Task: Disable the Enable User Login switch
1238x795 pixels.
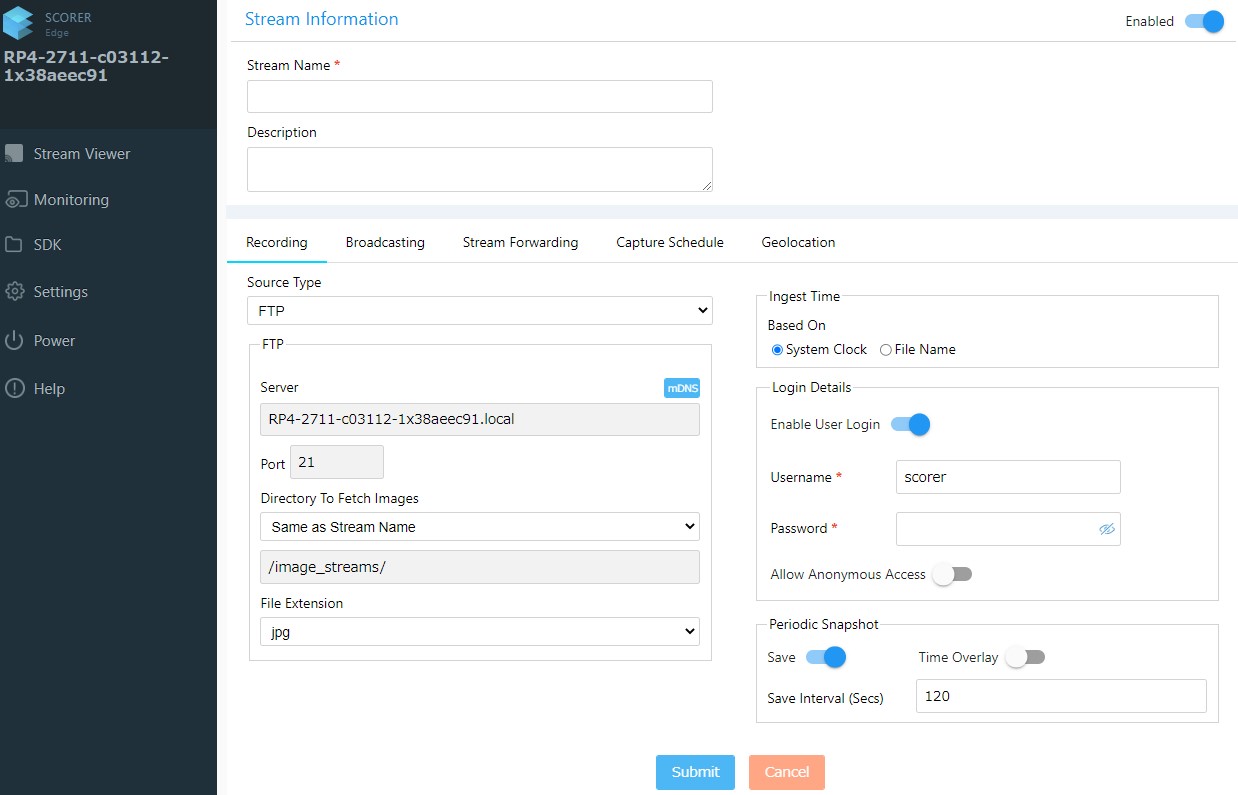Action: 910,425
